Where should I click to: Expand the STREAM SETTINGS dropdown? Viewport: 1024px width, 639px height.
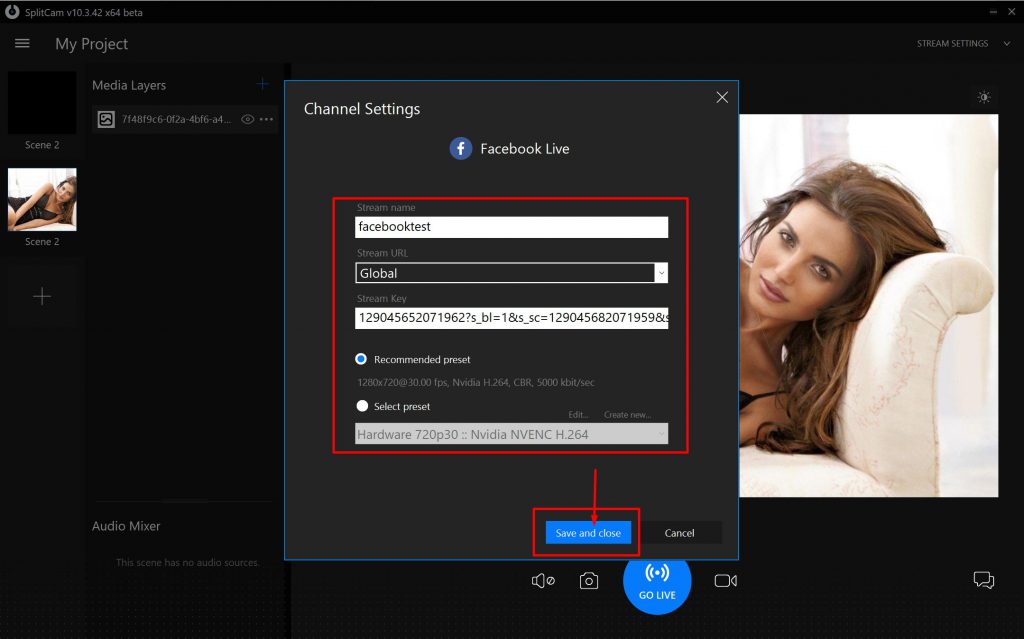click(963, 43)
